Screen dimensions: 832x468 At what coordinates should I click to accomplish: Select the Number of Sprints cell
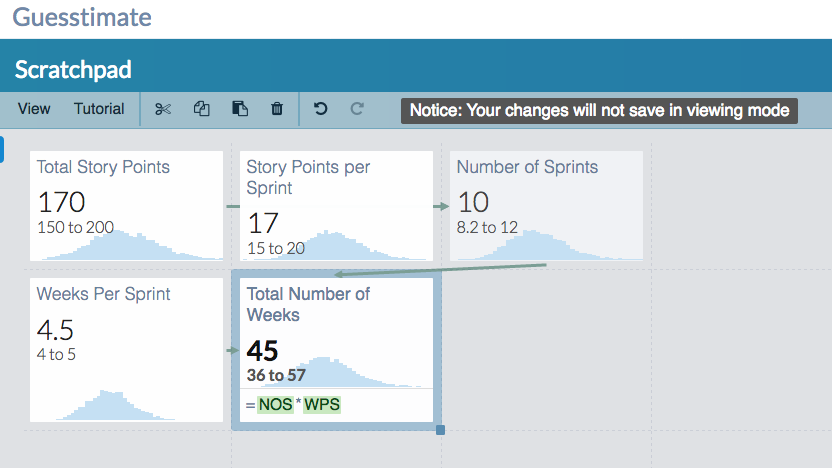coord(547,206)
